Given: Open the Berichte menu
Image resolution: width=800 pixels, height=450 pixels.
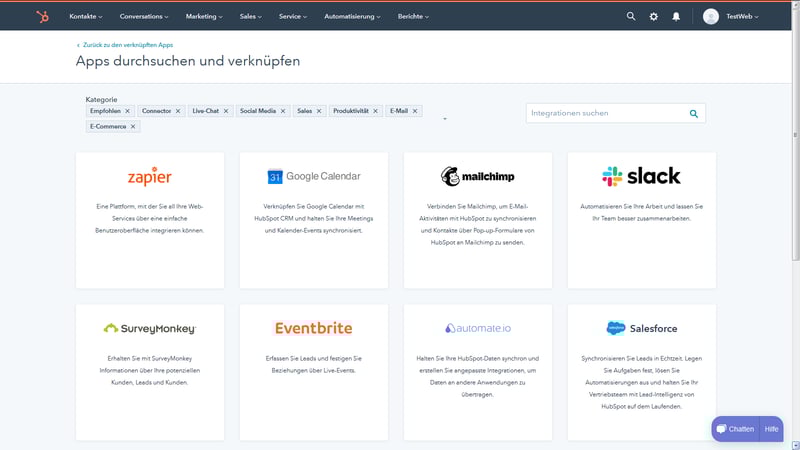Looking at the screenshot, I should (412, 16).
